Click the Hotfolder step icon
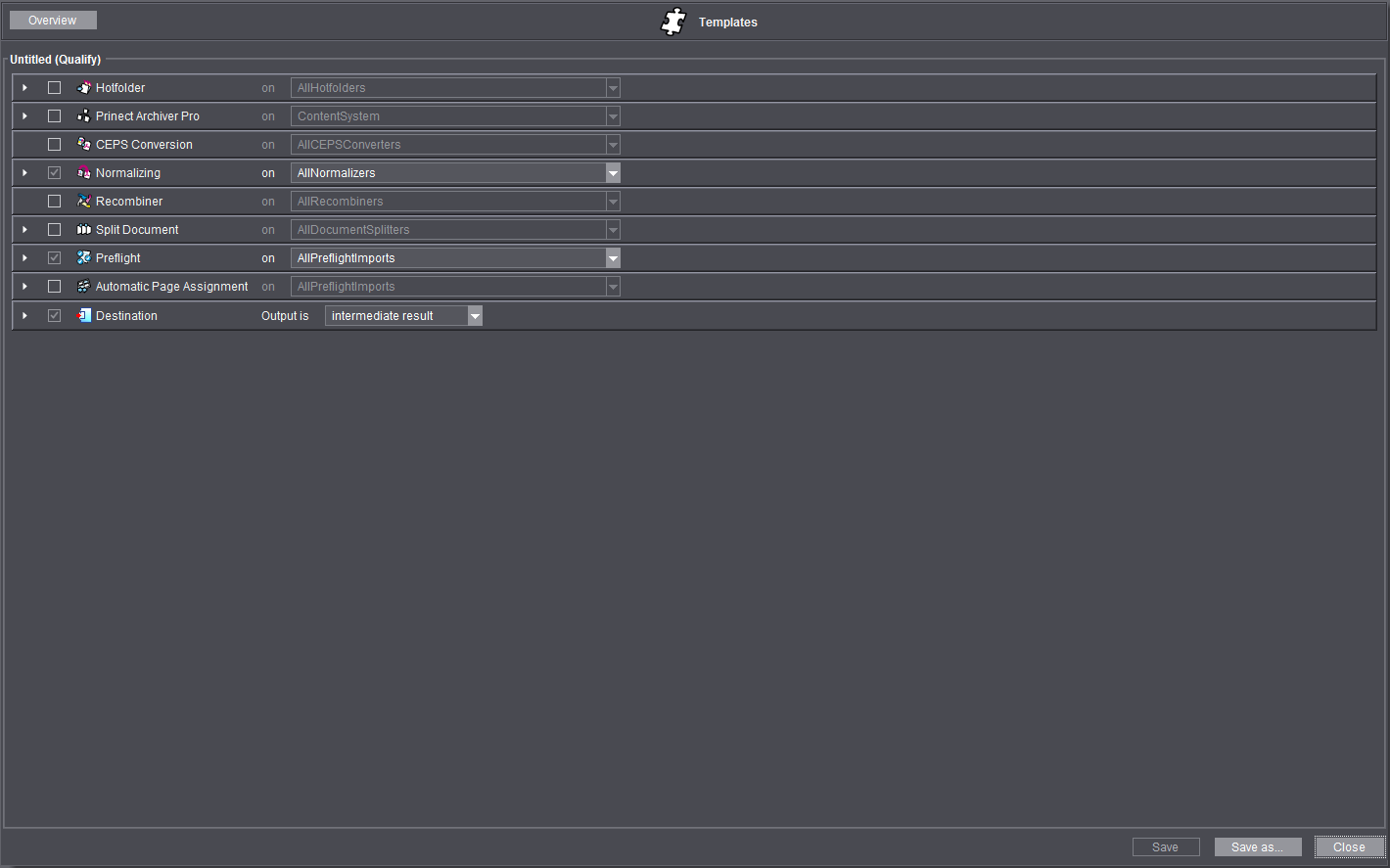1390x868 pixels. click(x=84, y=88)
